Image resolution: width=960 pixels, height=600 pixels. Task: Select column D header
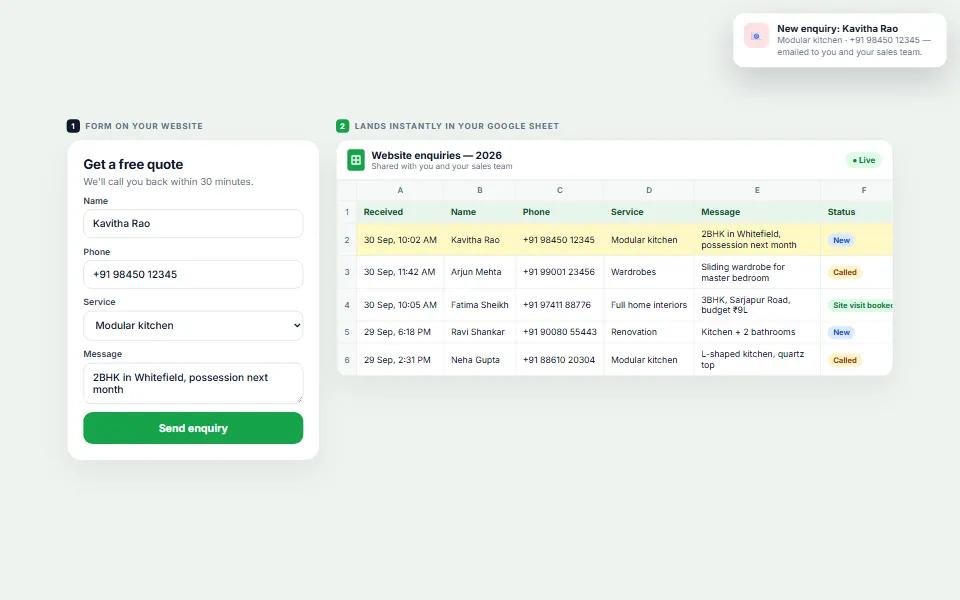[649, 190]
